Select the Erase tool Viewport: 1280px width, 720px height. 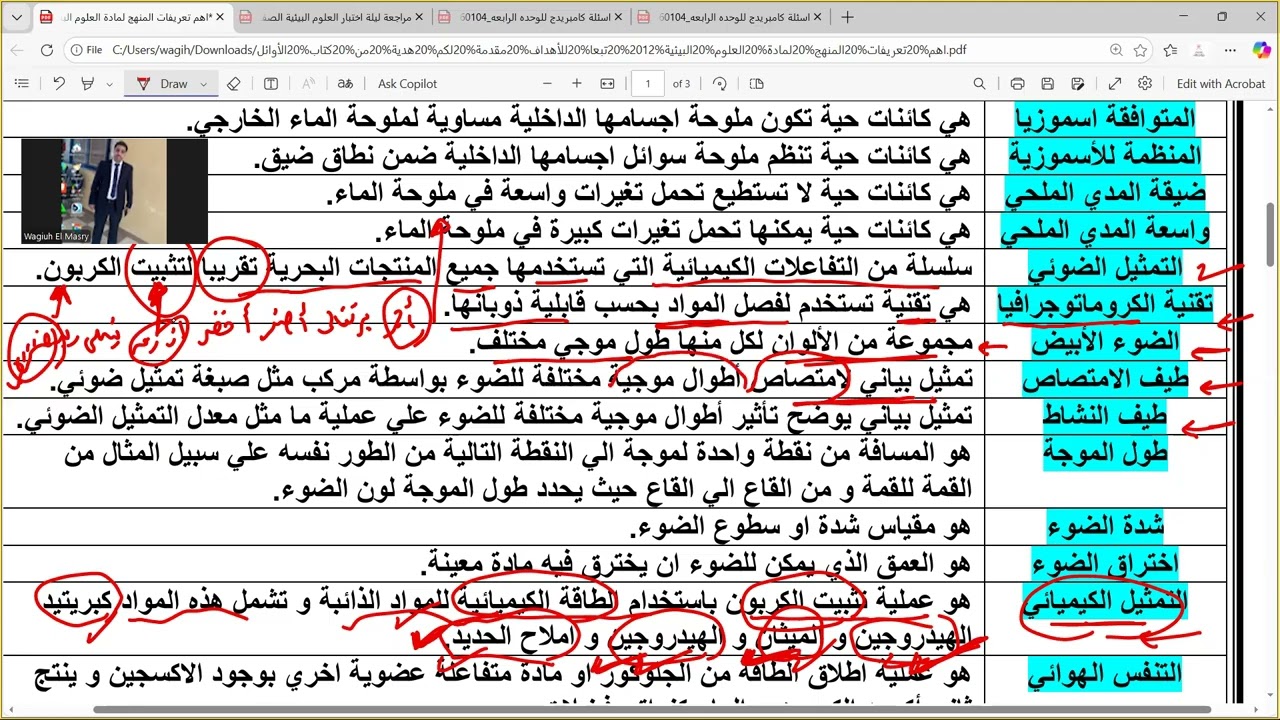point(234,84)
